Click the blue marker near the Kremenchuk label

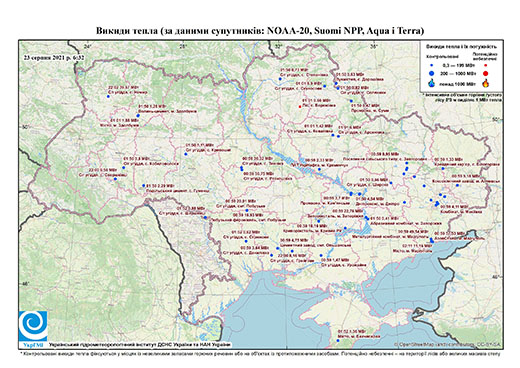pyautogui.click(x=319, y=169)
